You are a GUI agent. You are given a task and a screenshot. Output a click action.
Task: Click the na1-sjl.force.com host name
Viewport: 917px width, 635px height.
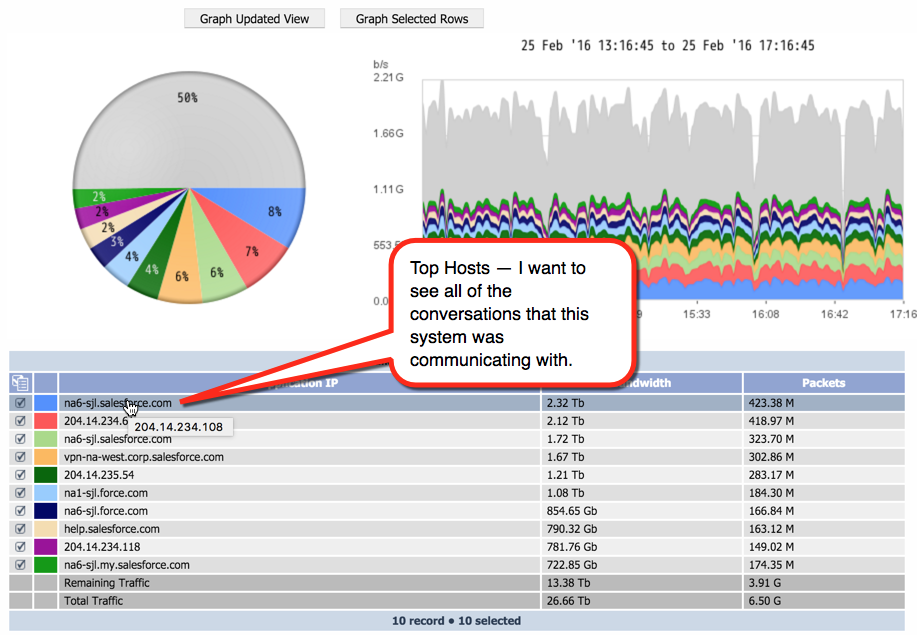[x=106, y=493]
